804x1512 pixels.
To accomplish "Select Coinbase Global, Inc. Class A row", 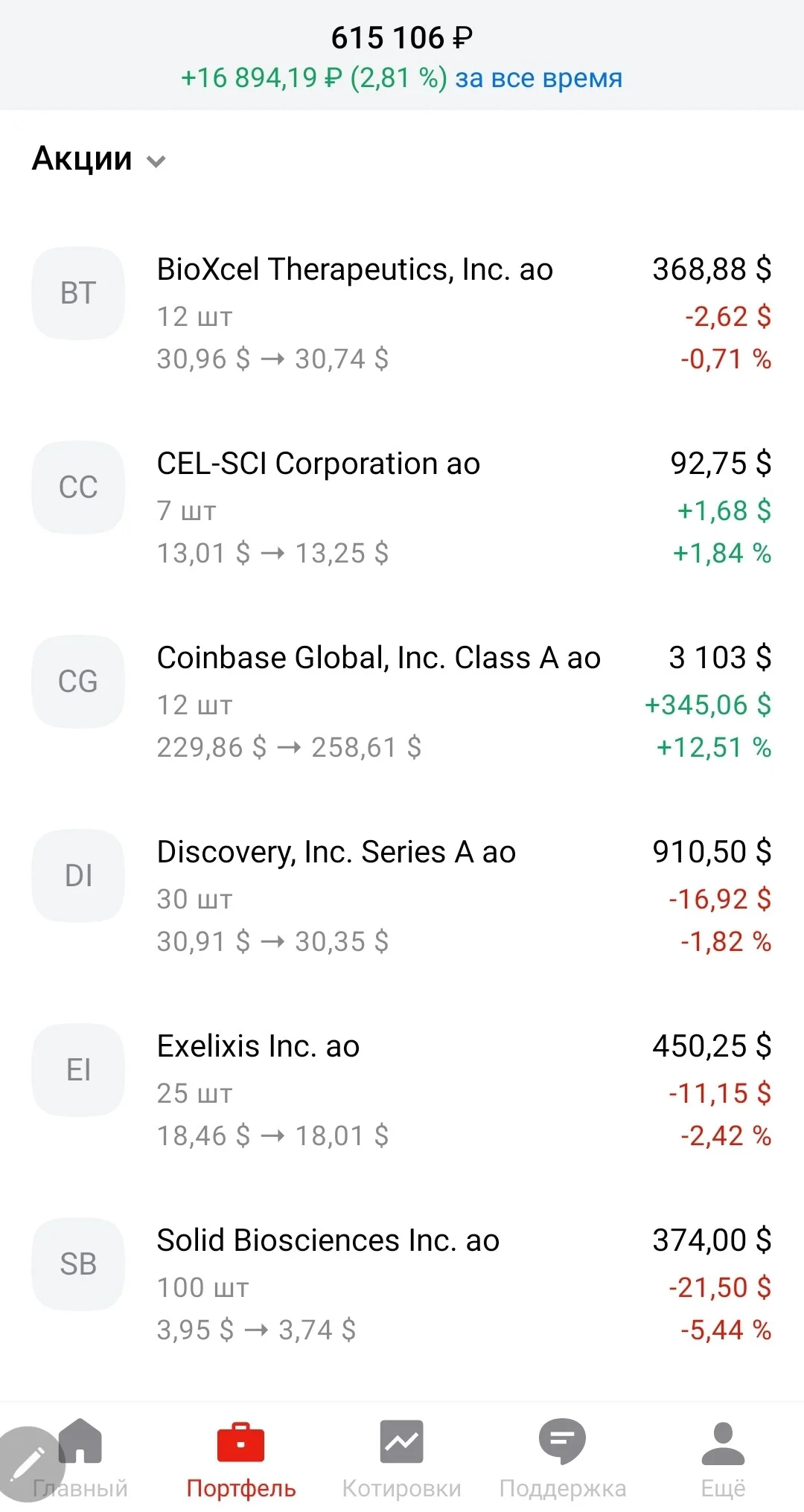I will 402,702.
